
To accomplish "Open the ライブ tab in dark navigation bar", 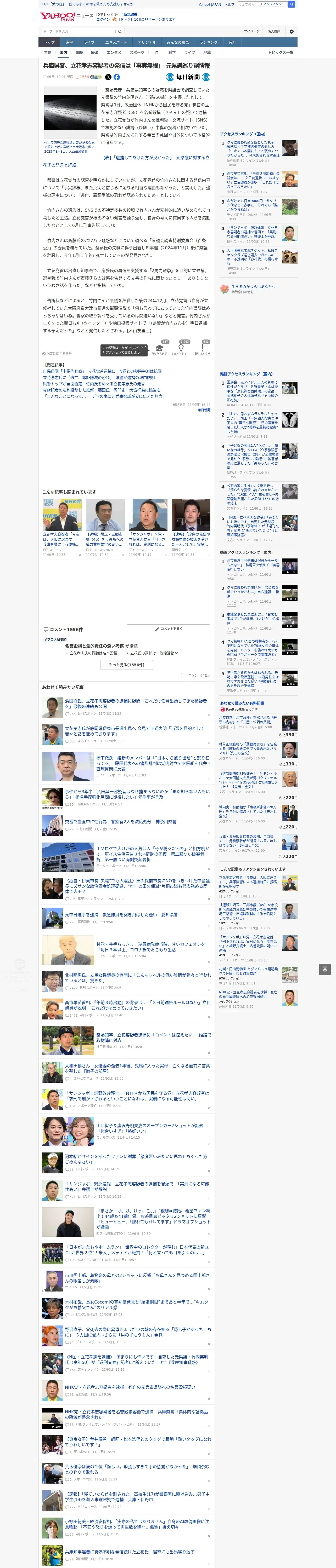I will pyautogui.click(x=89, y=43).
